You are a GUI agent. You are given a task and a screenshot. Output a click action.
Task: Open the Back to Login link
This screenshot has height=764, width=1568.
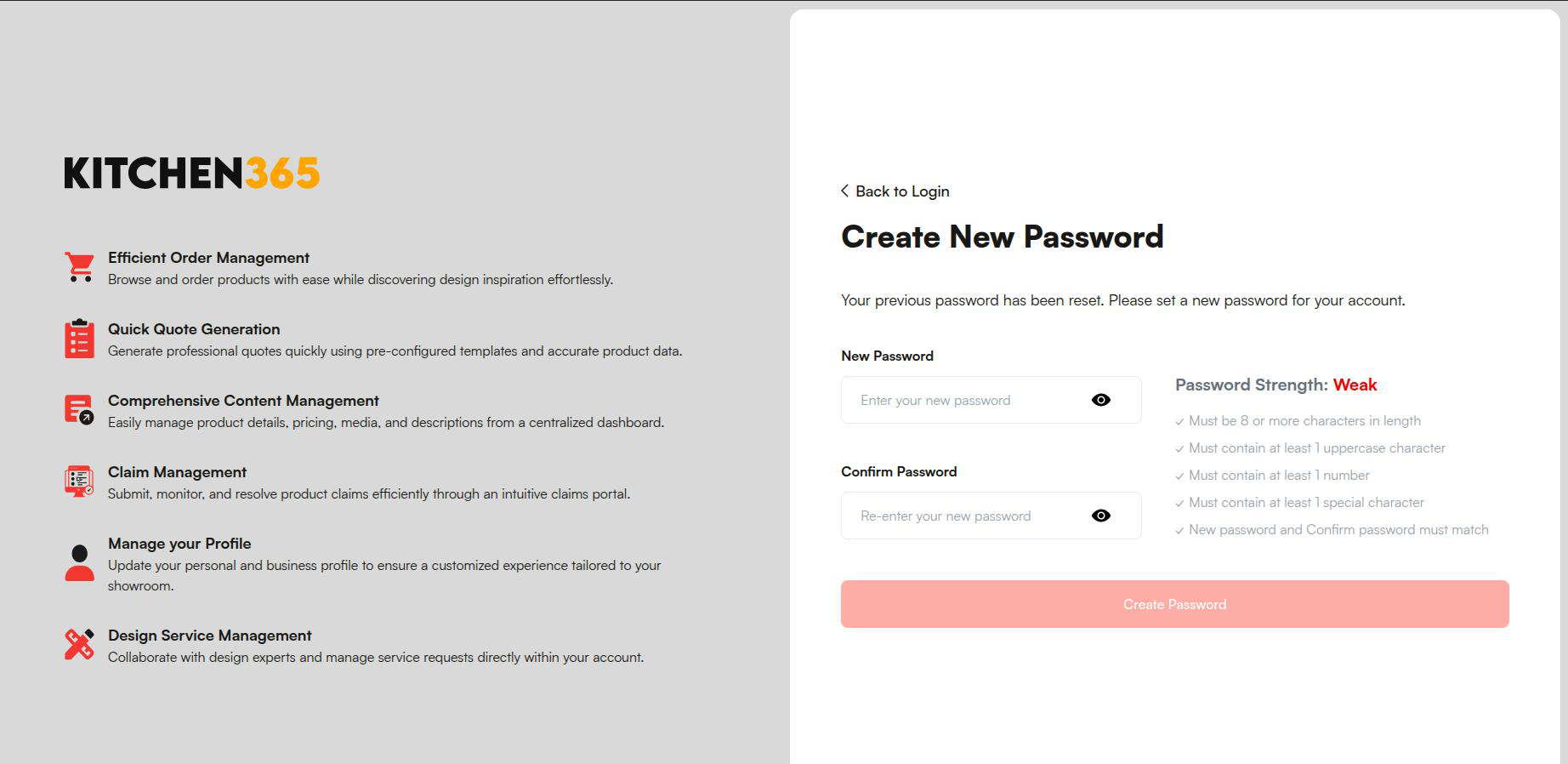pyautogui.click(x=902, y=191)
